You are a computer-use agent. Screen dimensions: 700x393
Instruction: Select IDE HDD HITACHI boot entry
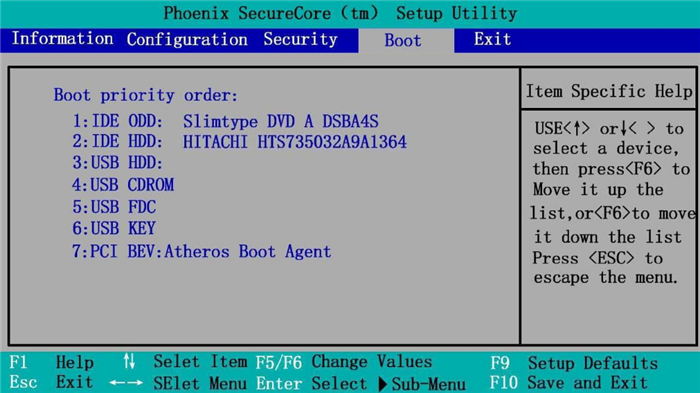coord(240,142)
